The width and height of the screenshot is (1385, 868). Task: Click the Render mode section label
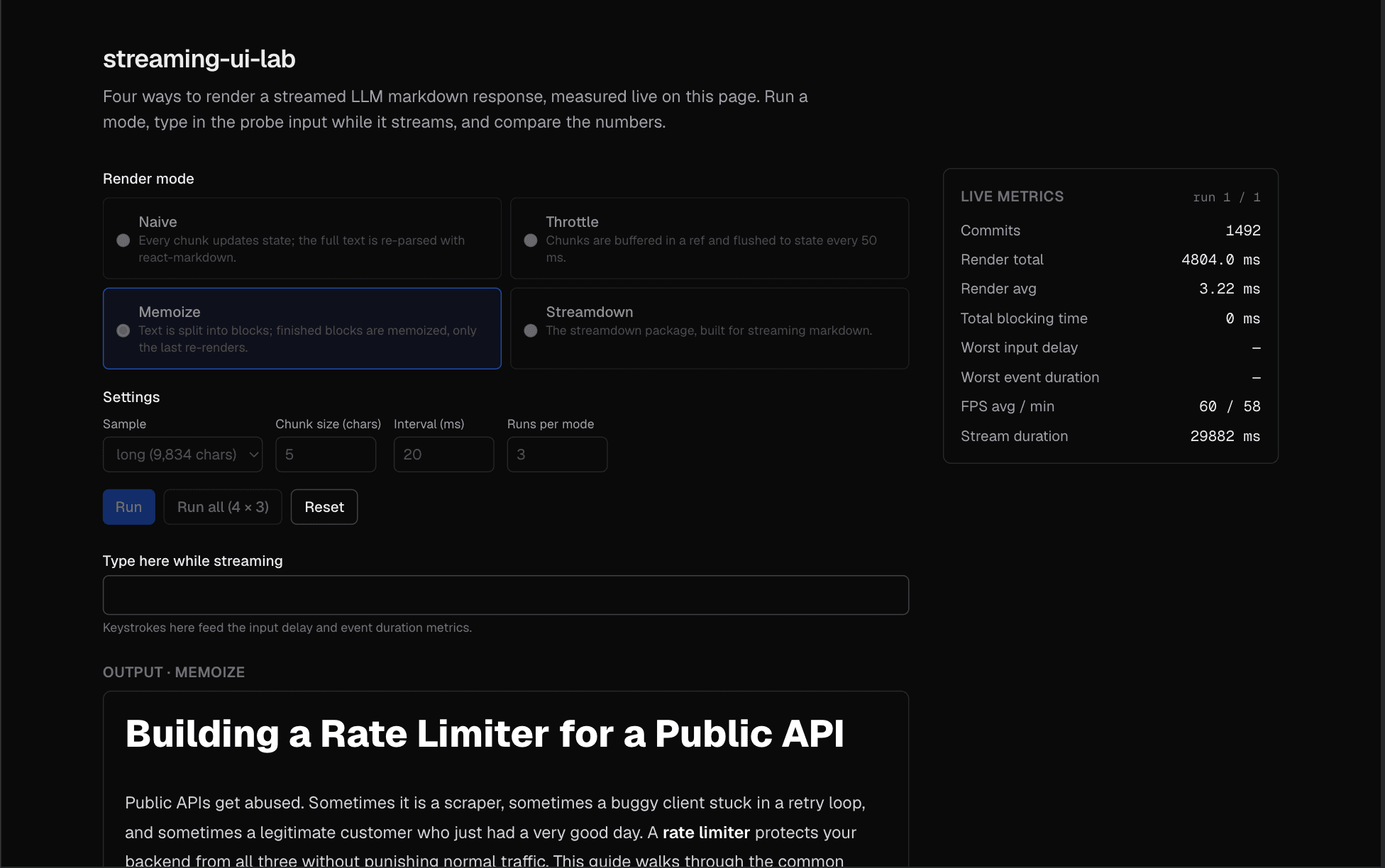pos(148,179)
